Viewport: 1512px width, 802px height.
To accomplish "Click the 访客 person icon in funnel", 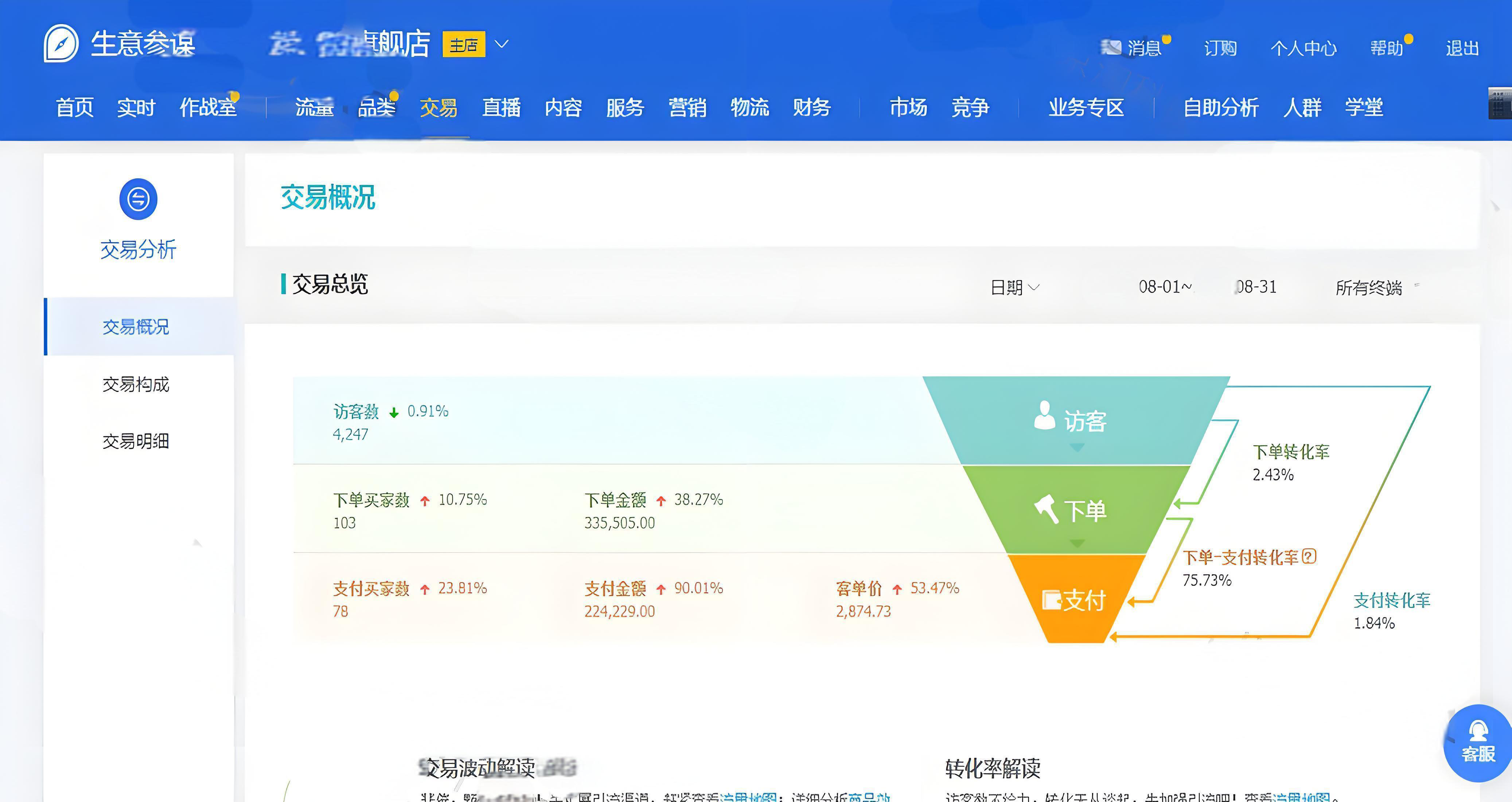I will 1044,415.
